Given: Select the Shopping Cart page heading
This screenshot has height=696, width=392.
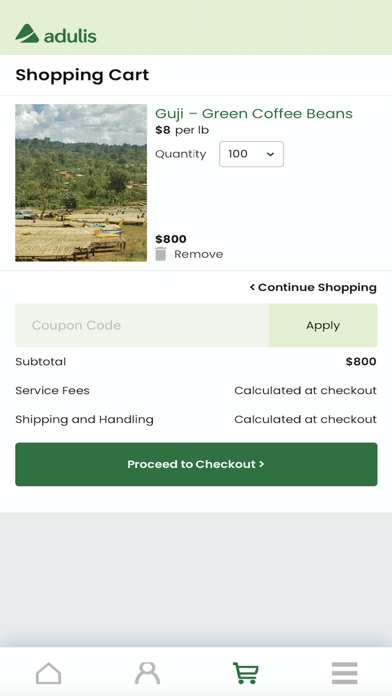Looking at the screenshot, I should pyautogui.click(x=82, y=75).
